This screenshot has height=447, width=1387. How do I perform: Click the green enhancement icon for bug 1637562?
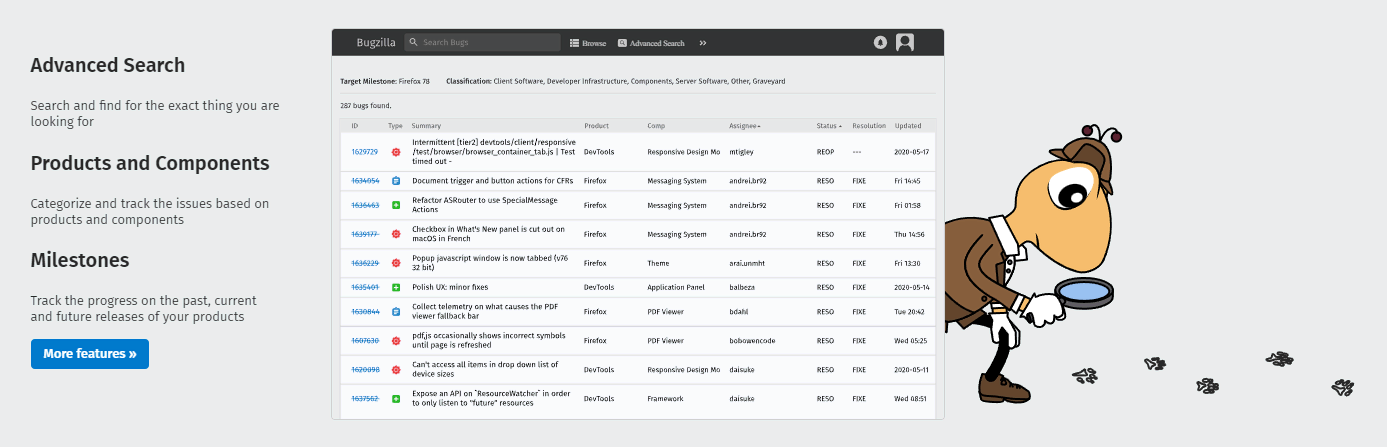point(396,399)
